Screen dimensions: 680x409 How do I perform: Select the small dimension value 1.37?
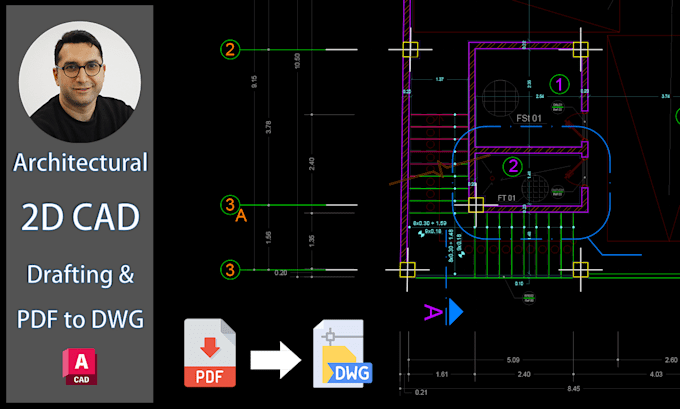coord(439,79)
